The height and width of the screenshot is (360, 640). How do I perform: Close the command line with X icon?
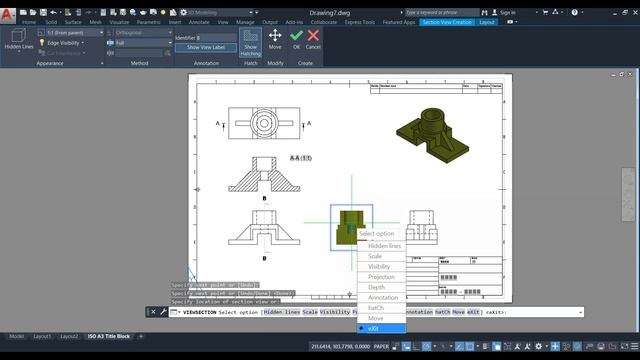[x=153, y=312]
